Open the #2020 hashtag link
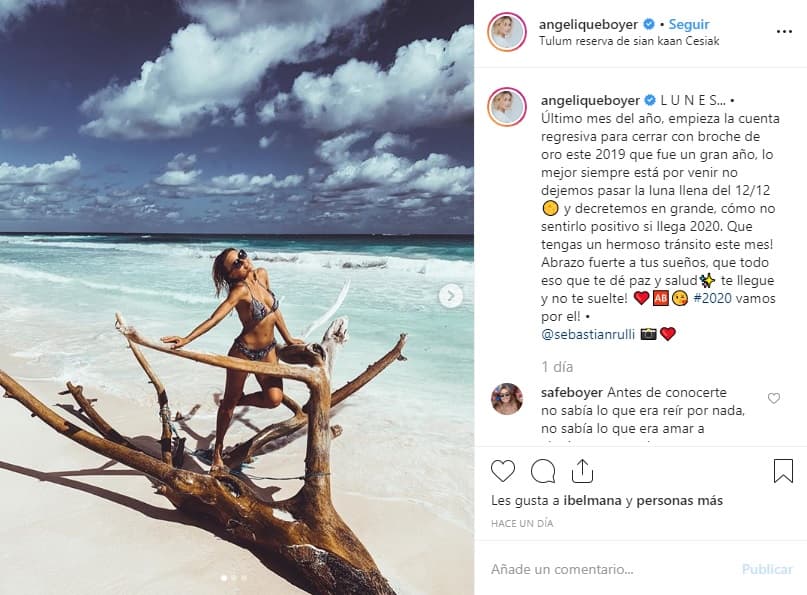Image resolution: width=807 pixels, height=595 pixels. tap(709, 298)
